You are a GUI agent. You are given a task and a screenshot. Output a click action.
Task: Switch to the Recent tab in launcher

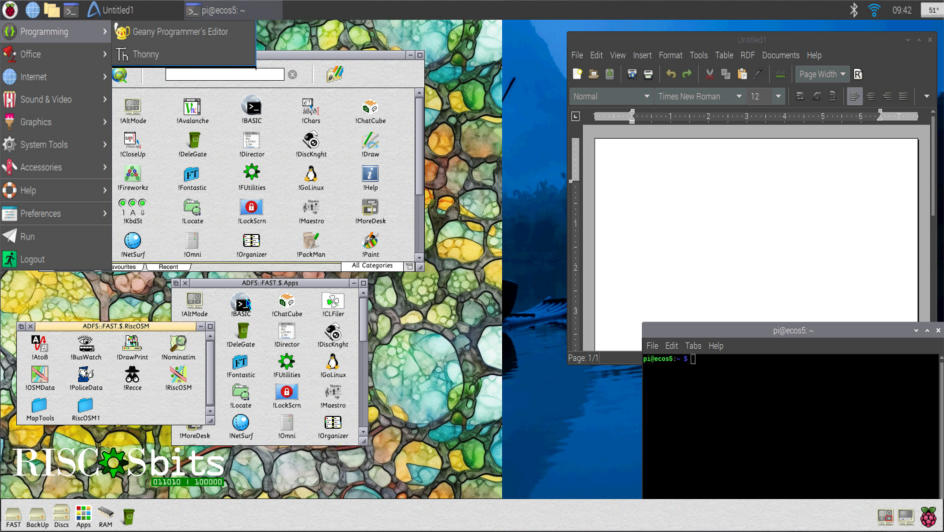[169, 266]
